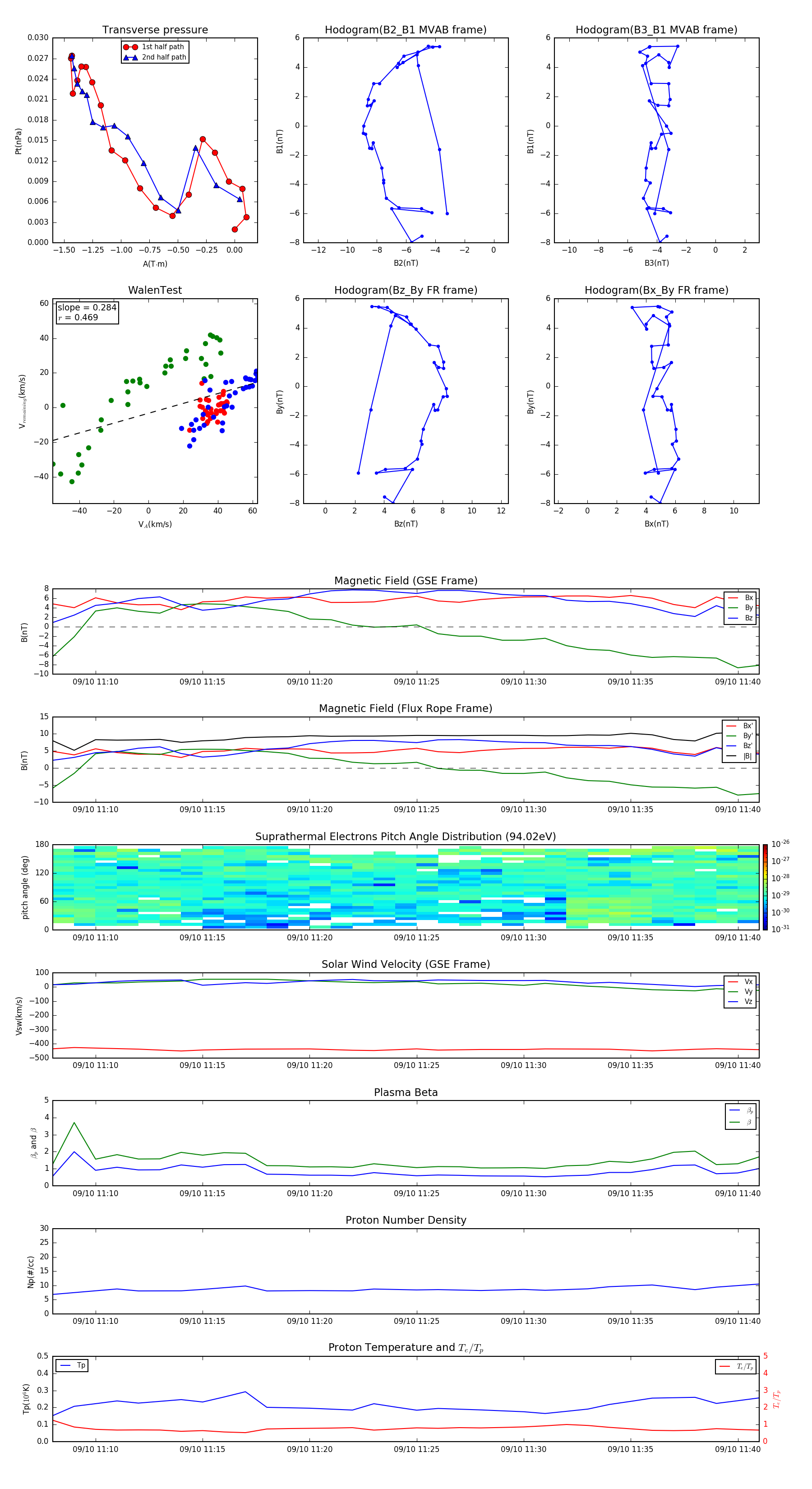This screenshot has width=812, height=1489.
Task: Click the 'r = 0.469' annotation
Action: point(78,317)
